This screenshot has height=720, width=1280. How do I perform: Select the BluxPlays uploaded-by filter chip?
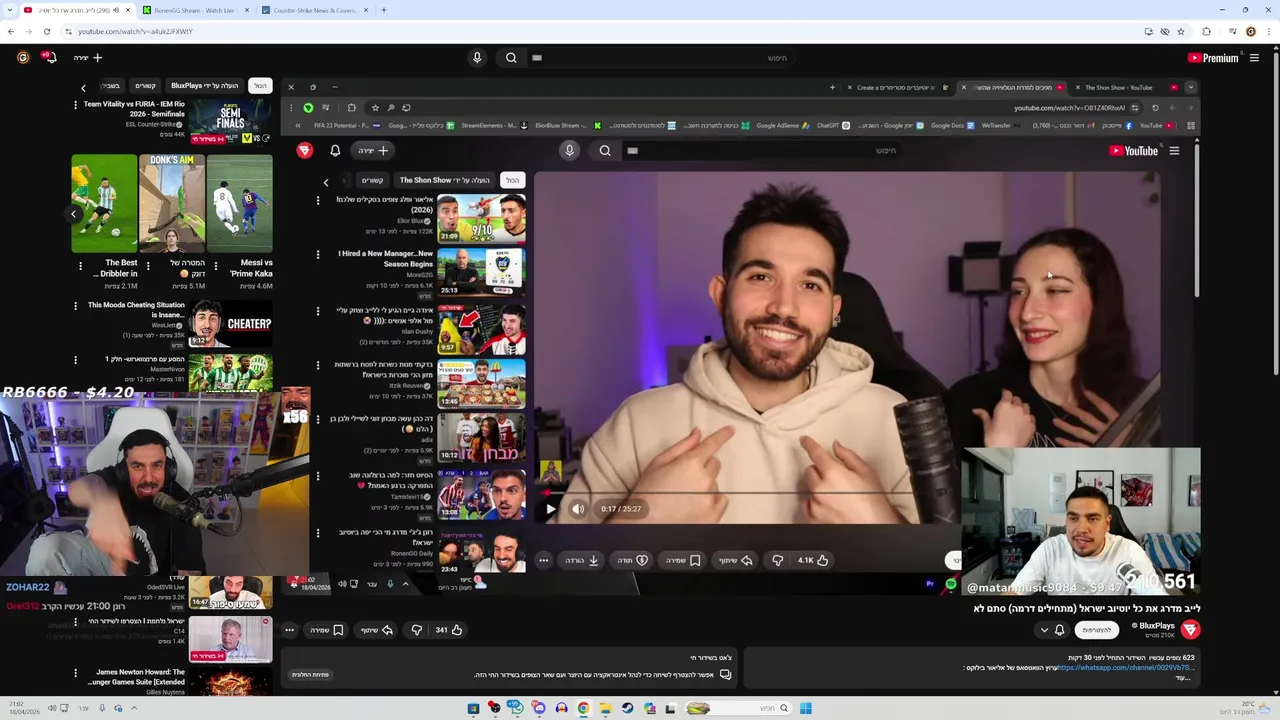point(204,86)
